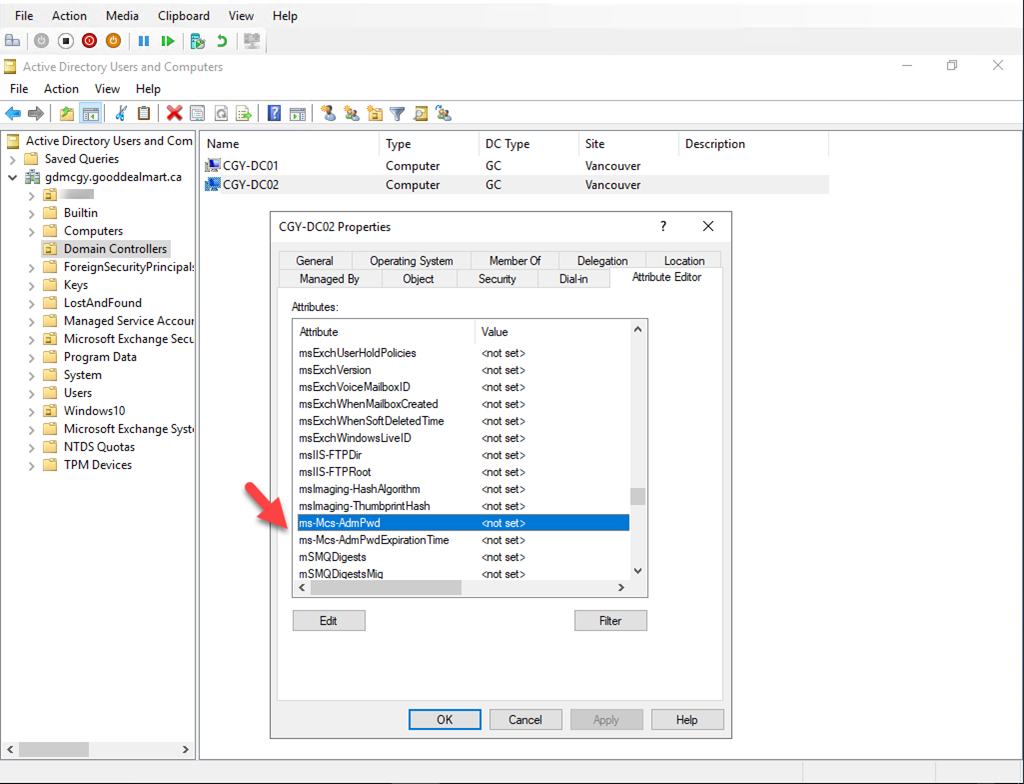1024x784 pixels.
Task: Open the VM window Media menu
Action: point(122,16)
